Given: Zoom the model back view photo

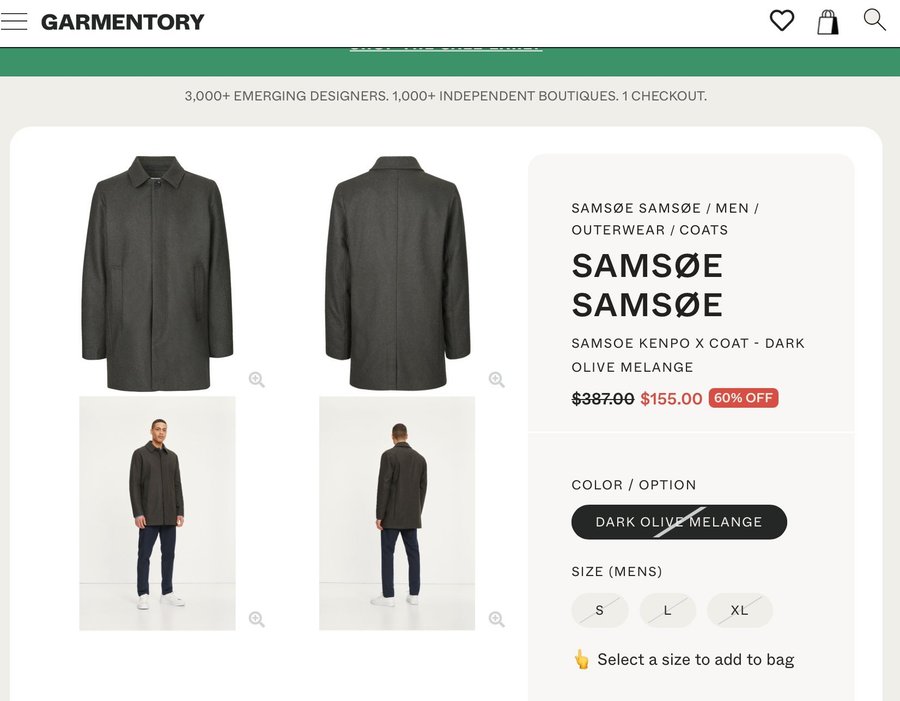Looking at the screenshot, I should [496, 619].
